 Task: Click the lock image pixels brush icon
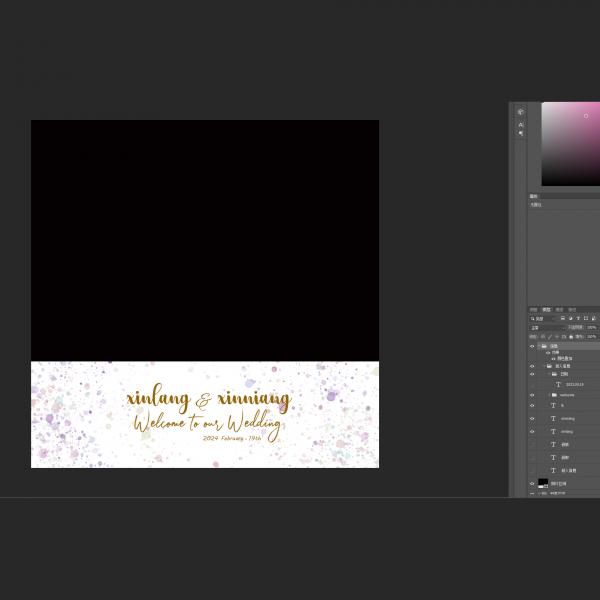(x=549, y=336)
